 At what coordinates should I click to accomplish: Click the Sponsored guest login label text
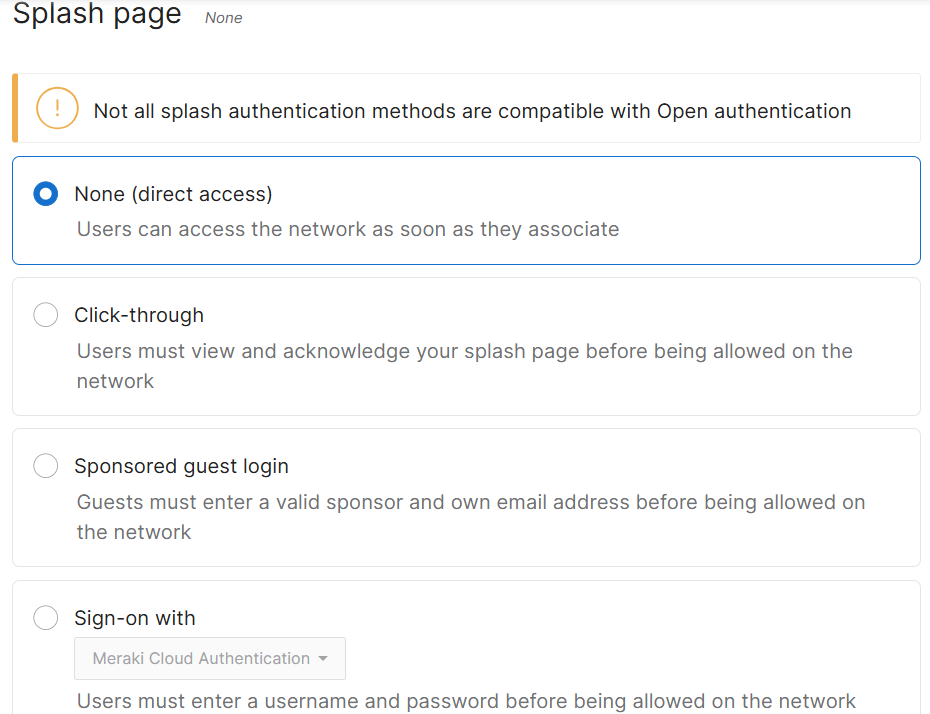point(181,466)
